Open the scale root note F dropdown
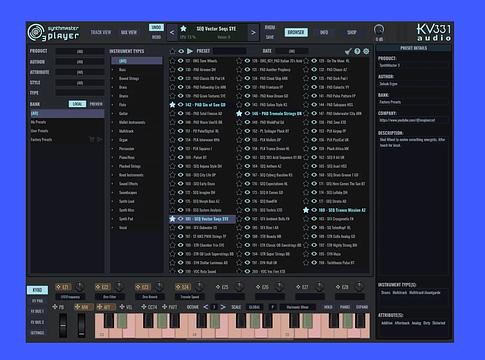Screen dimensions: 485x360 (x=272, y=307)
